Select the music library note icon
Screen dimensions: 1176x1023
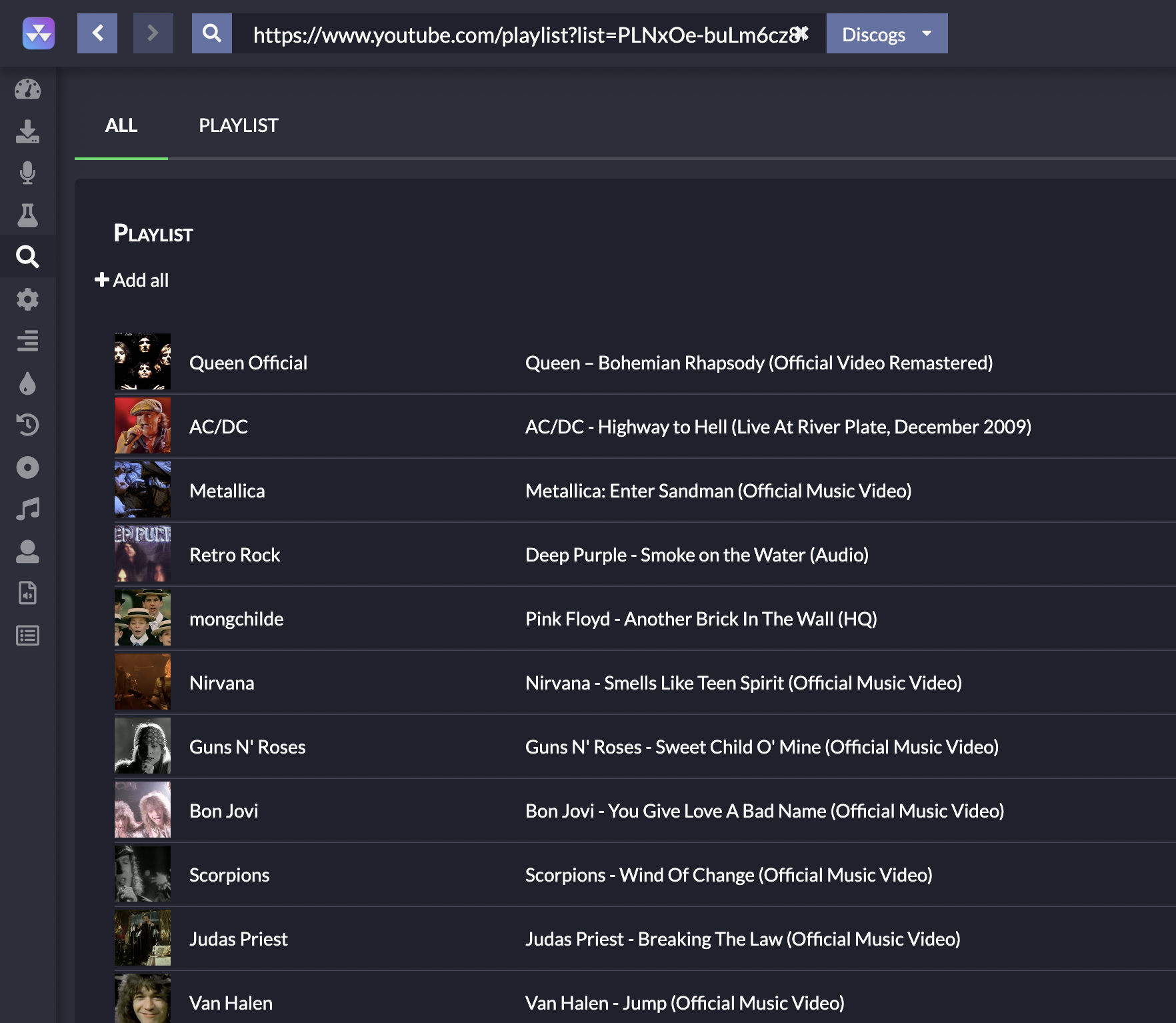pos(27,509)
